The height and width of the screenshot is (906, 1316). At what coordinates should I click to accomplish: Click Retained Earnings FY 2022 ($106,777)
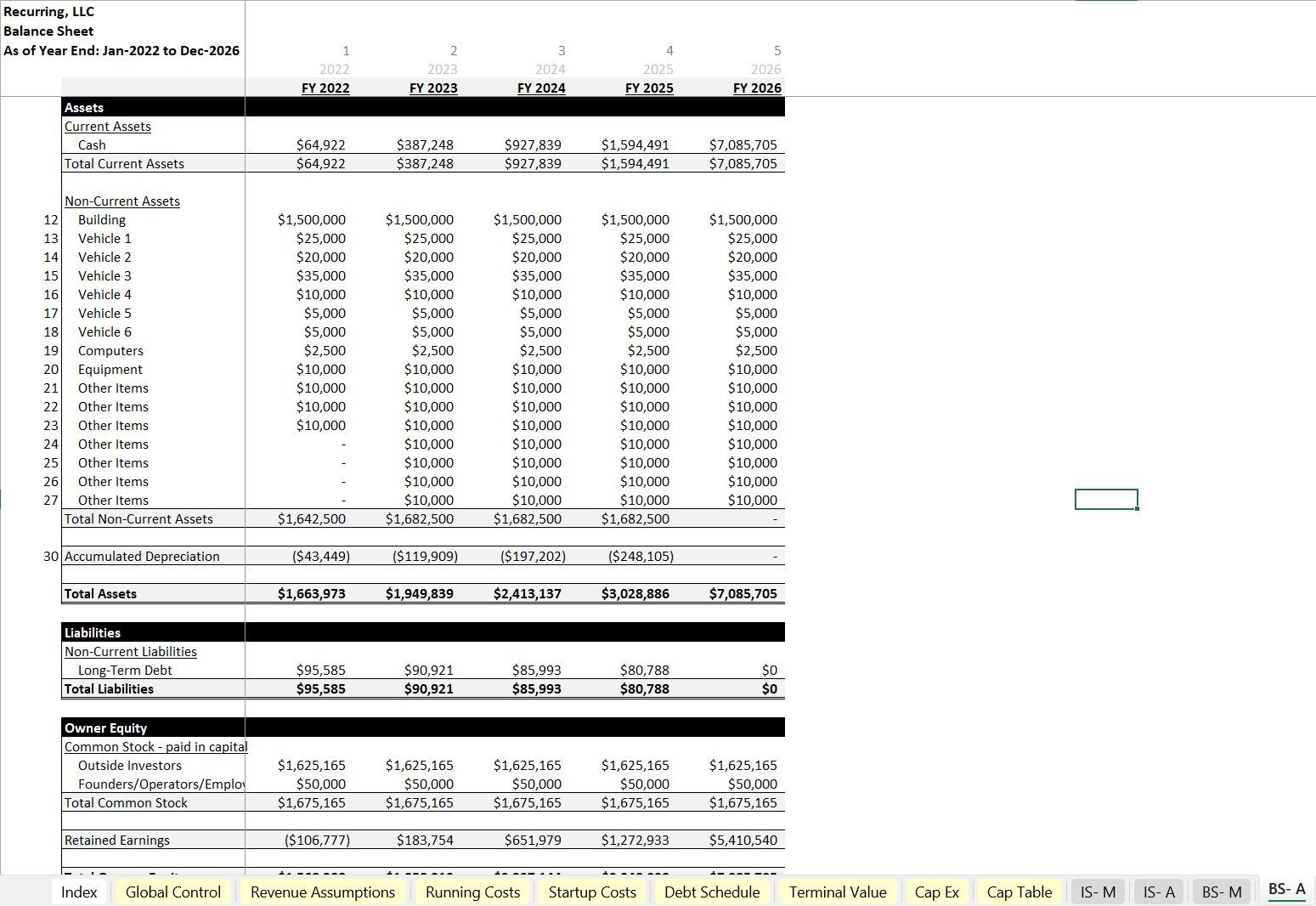click(317, 840)
